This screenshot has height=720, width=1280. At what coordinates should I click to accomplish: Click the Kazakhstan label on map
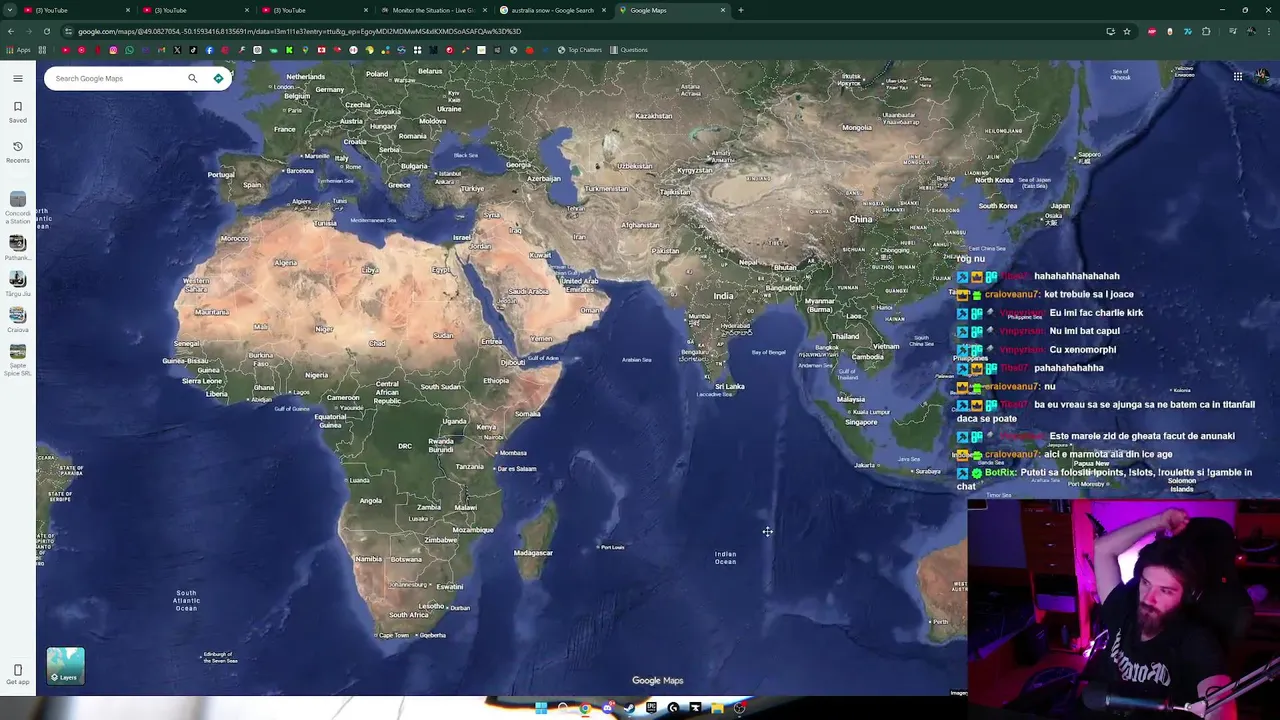(653, 116)
